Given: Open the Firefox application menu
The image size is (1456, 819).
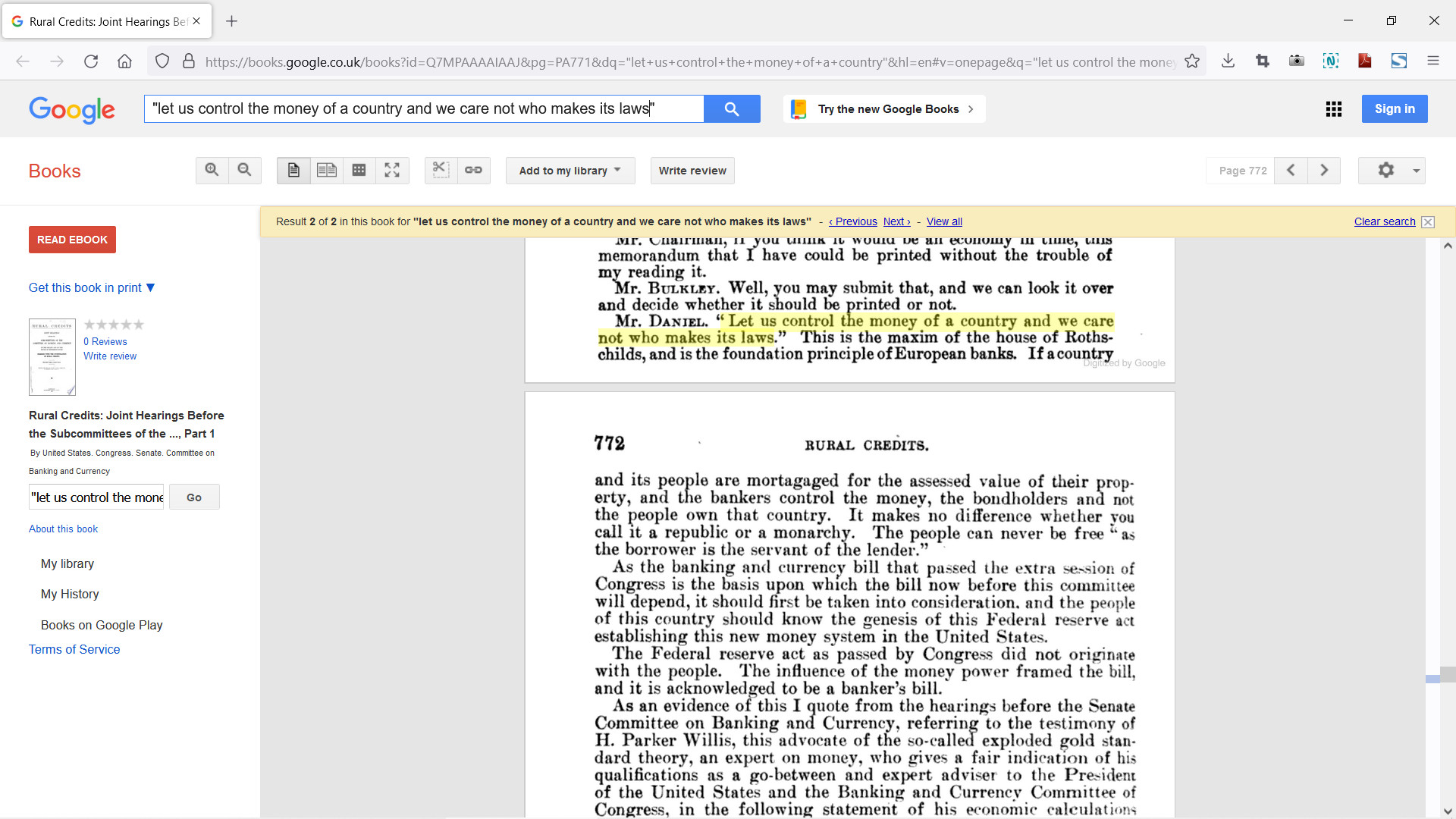Looking at the screenshot, I should click(x=1434, y=61).
